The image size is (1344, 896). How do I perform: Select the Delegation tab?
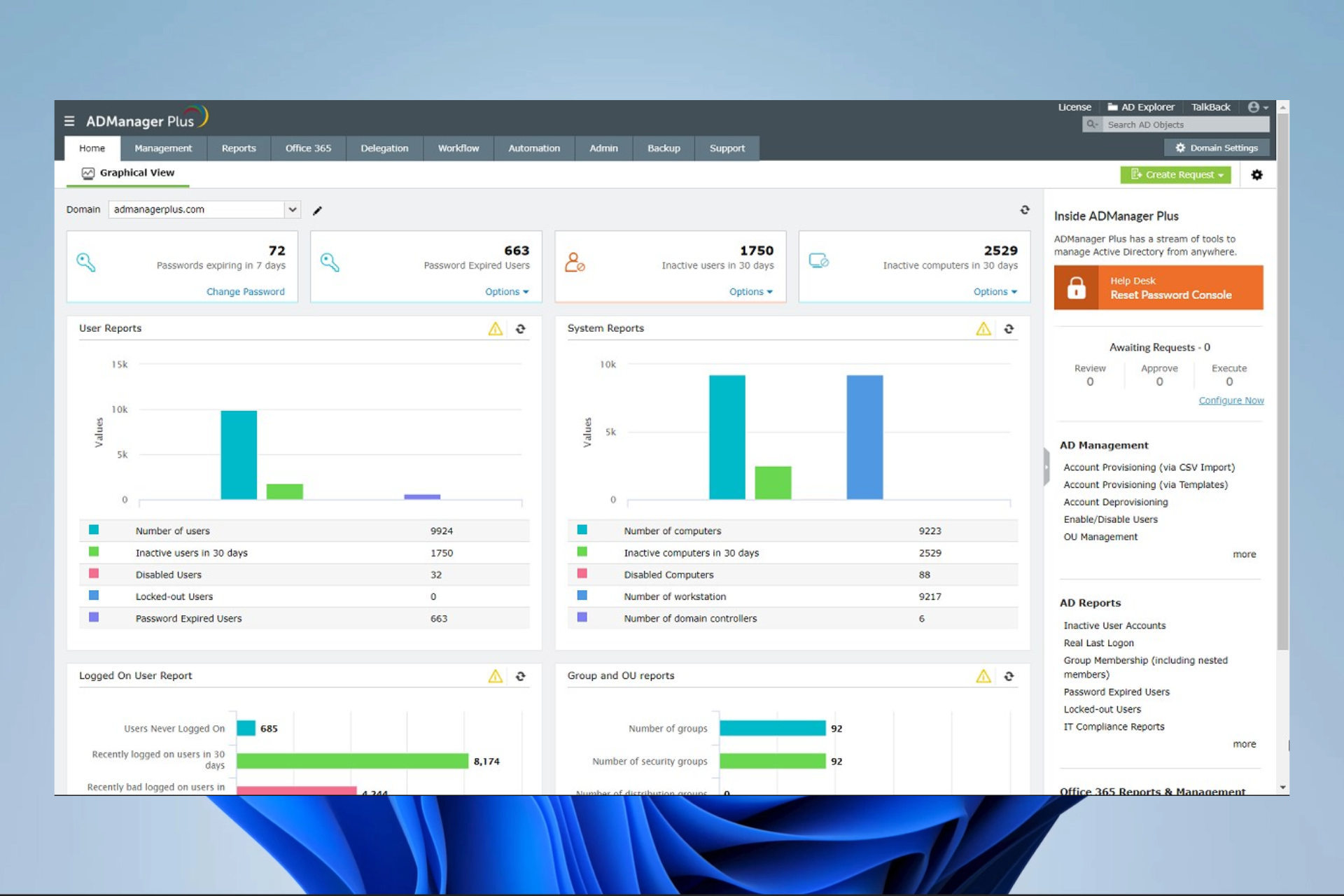click(x=384, y=148)
